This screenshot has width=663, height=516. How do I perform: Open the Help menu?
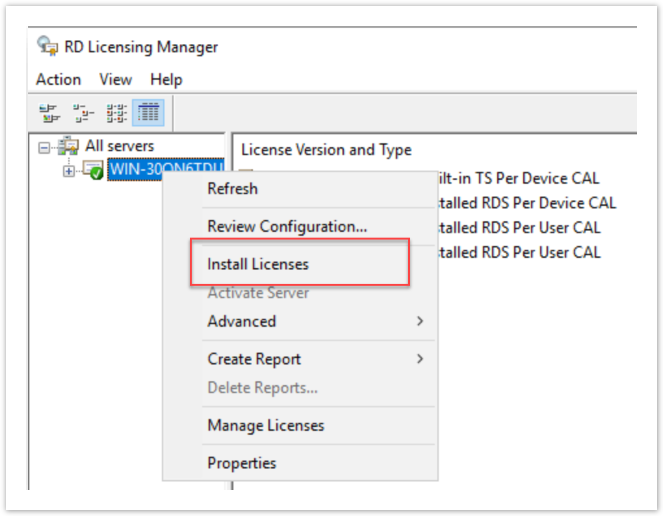coord(166,79)
